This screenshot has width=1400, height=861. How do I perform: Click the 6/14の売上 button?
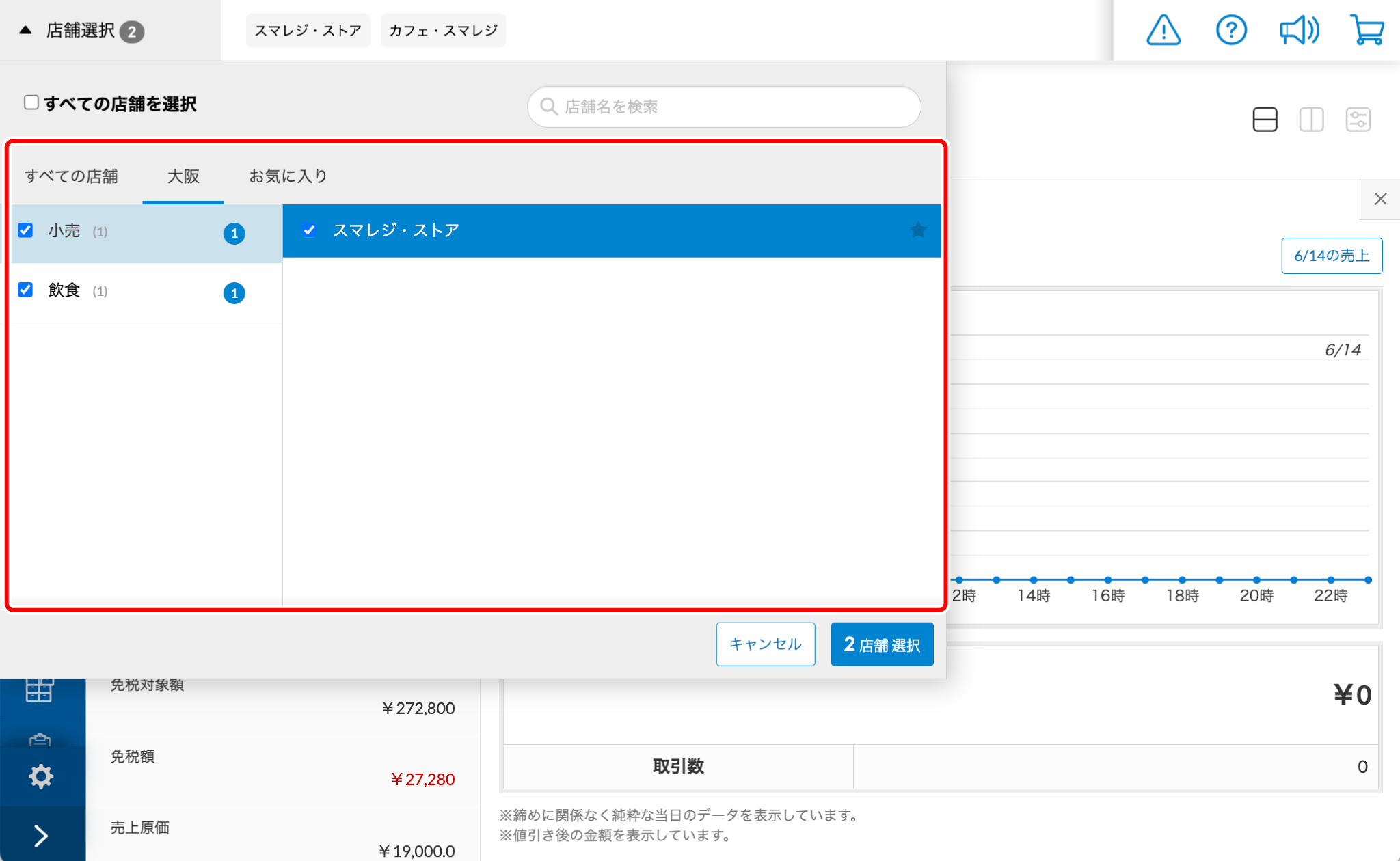pos(1331,256)
